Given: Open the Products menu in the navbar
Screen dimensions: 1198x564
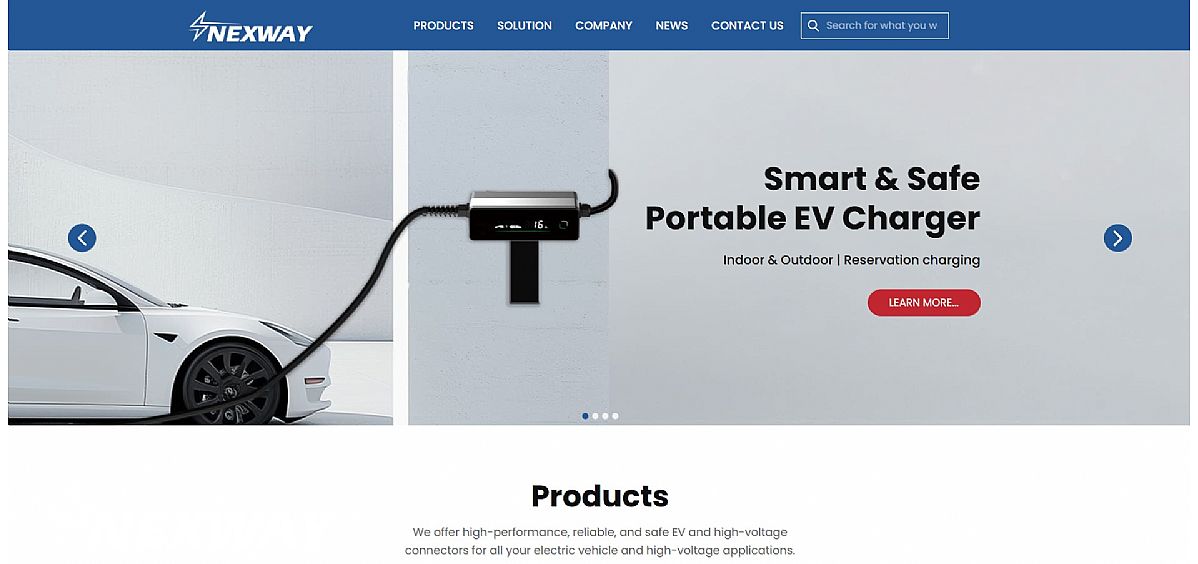Looking at the screenshot, I should (x=443, y=25).
